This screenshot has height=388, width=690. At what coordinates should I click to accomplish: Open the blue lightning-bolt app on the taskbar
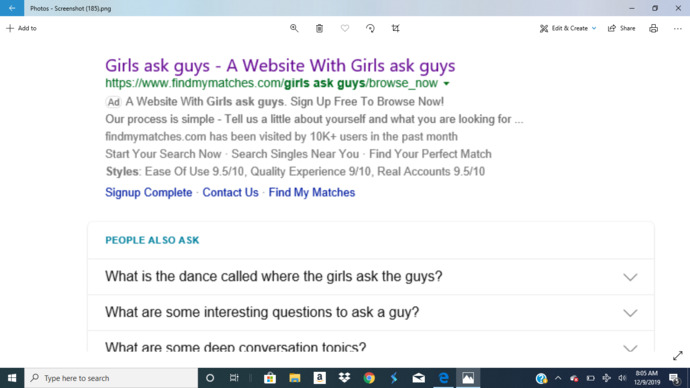(394, 378)
